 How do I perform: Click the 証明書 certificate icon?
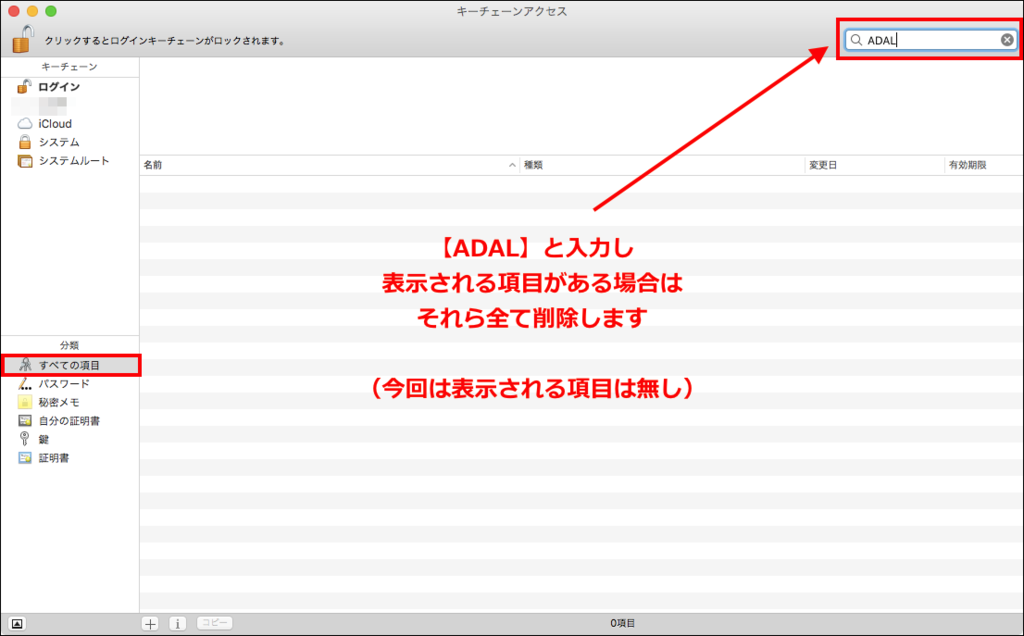[x=25, y=458]
